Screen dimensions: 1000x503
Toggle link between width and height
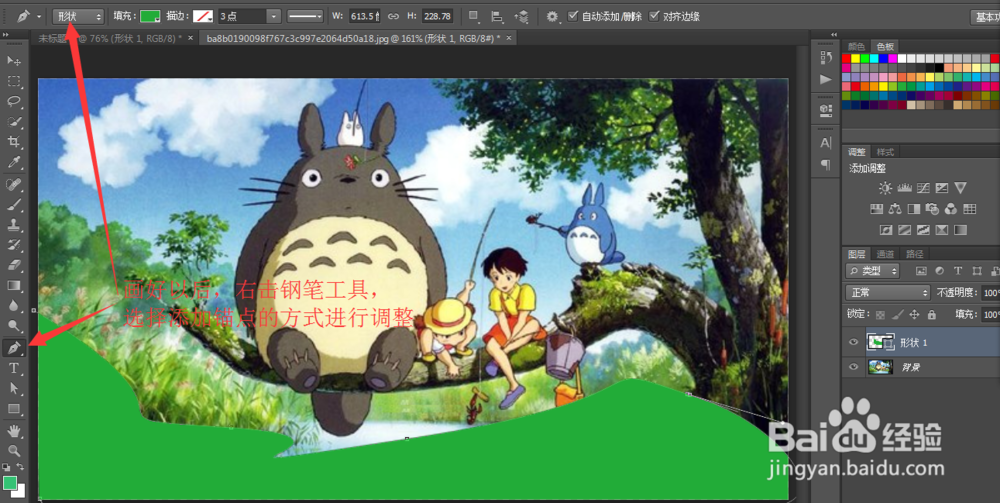click(x=393, y=16)
